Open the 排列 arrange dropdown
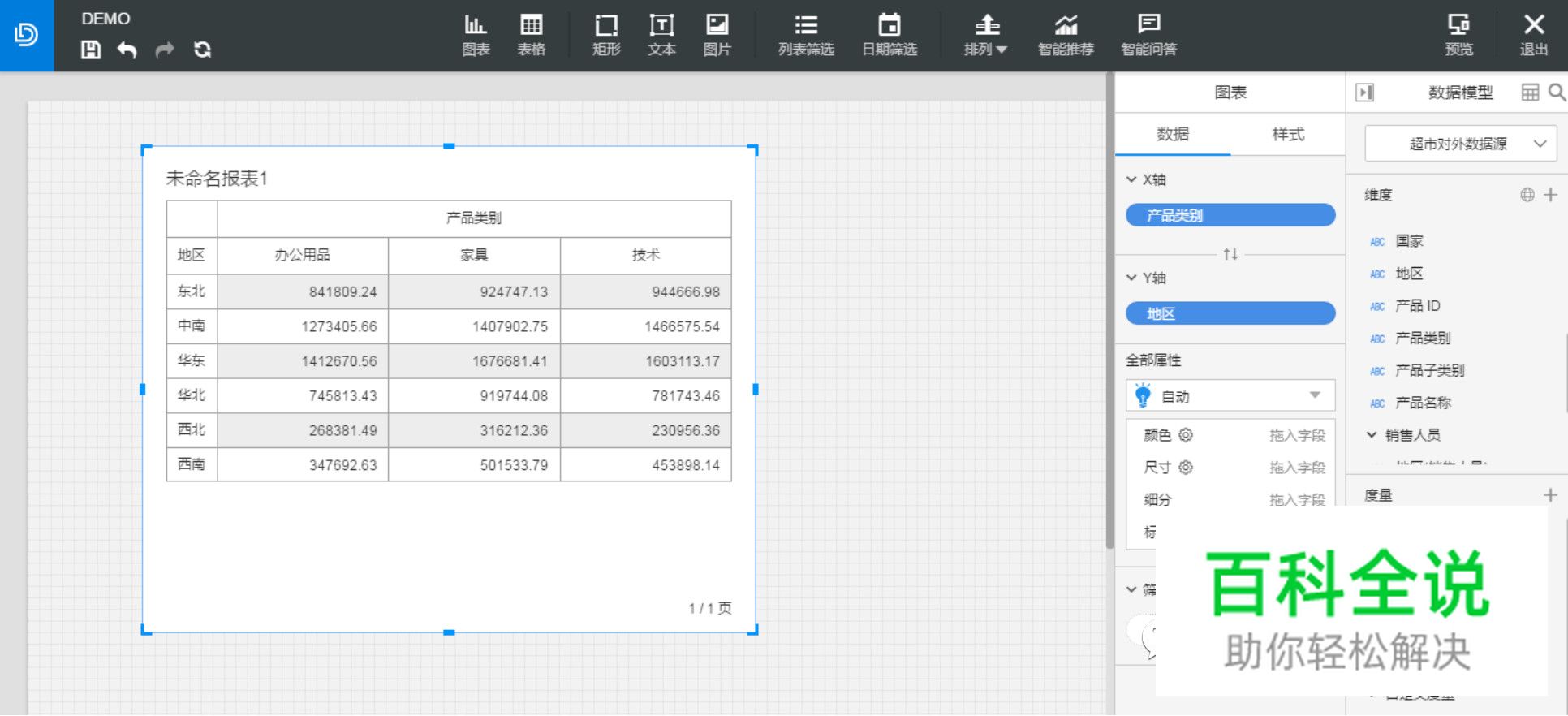Viewport: 1568px width, 716px height. [x=985, y=36]
